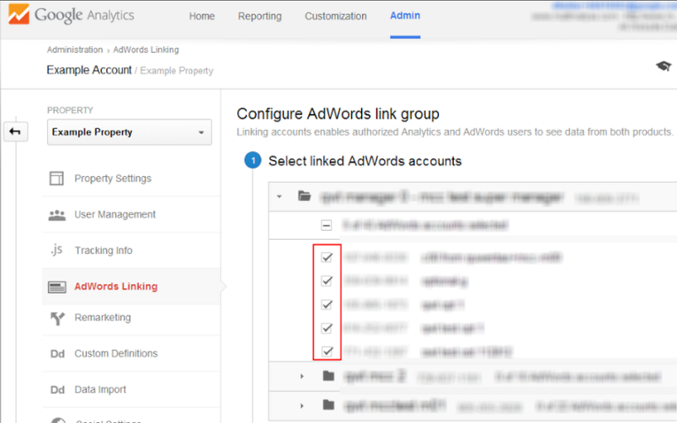Click the Example Account link
Viewport: 677px width, 423px height.
coord(89,70)
